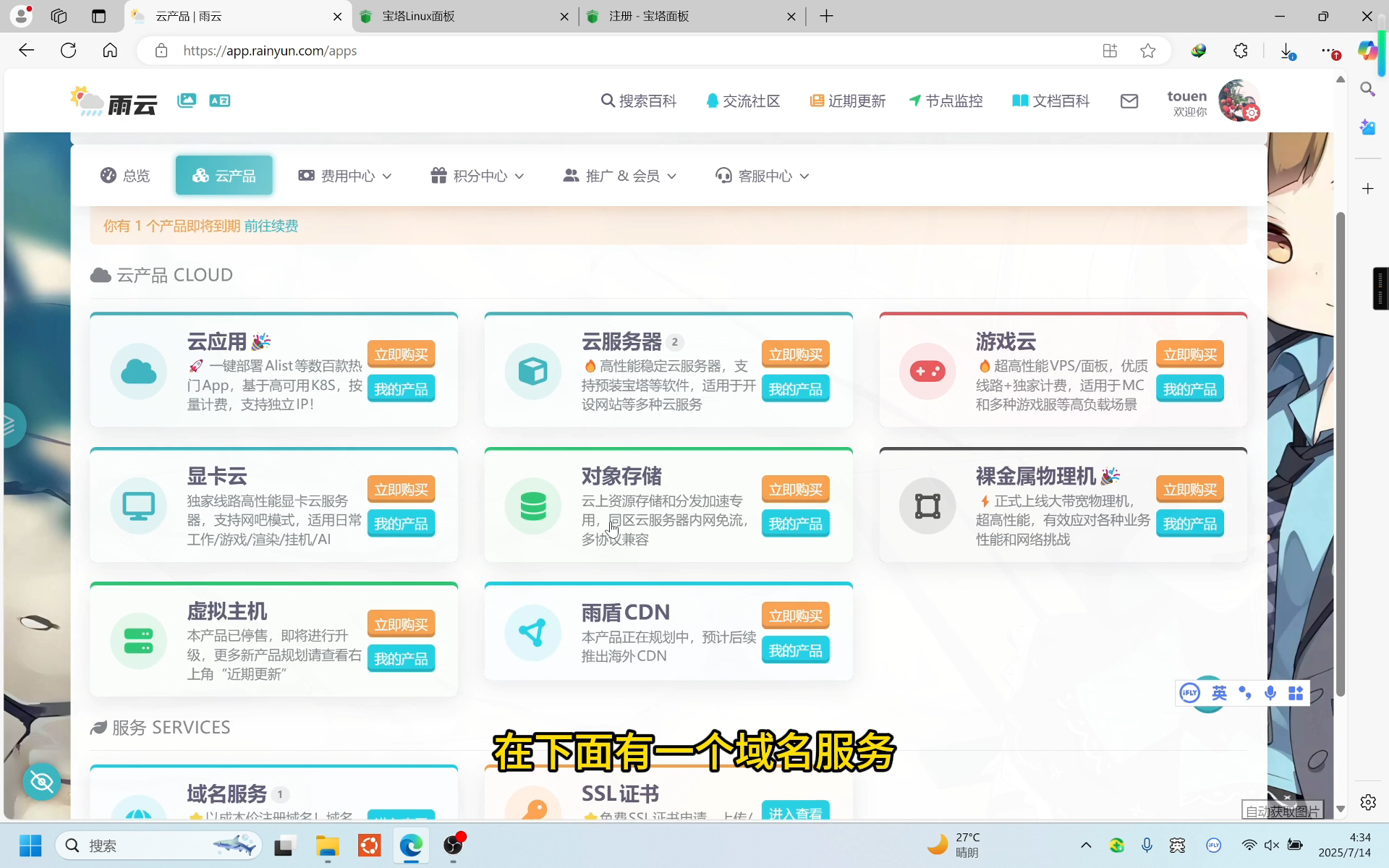Open 交流社区 in the header
The width and height of the screenshot is (1389, 868).
[743, 101]
